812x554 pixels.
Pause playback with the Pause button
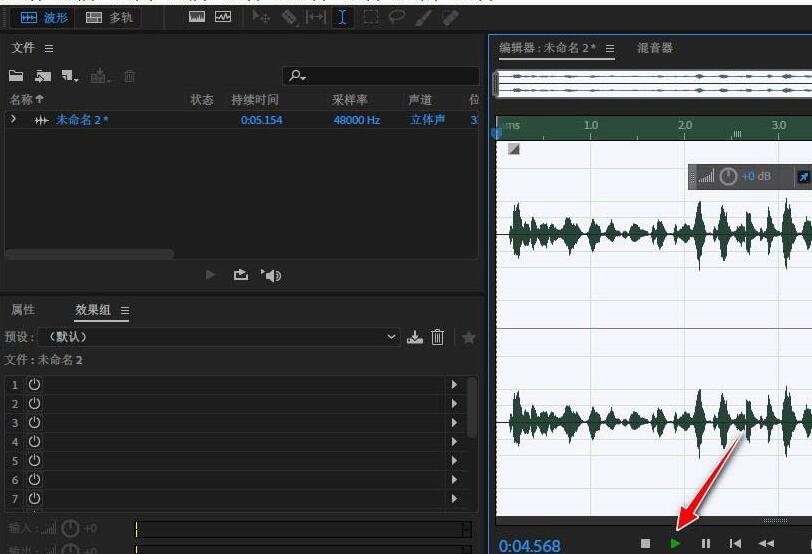pos(706,543)
